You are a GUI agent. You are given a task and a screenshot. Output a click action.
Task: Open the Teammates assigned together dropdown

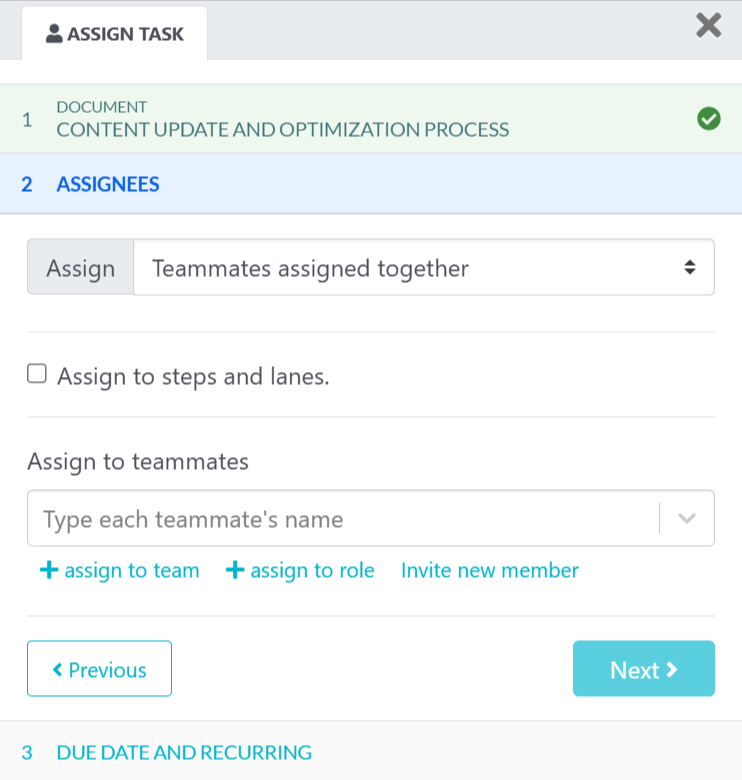coord(424,267)
